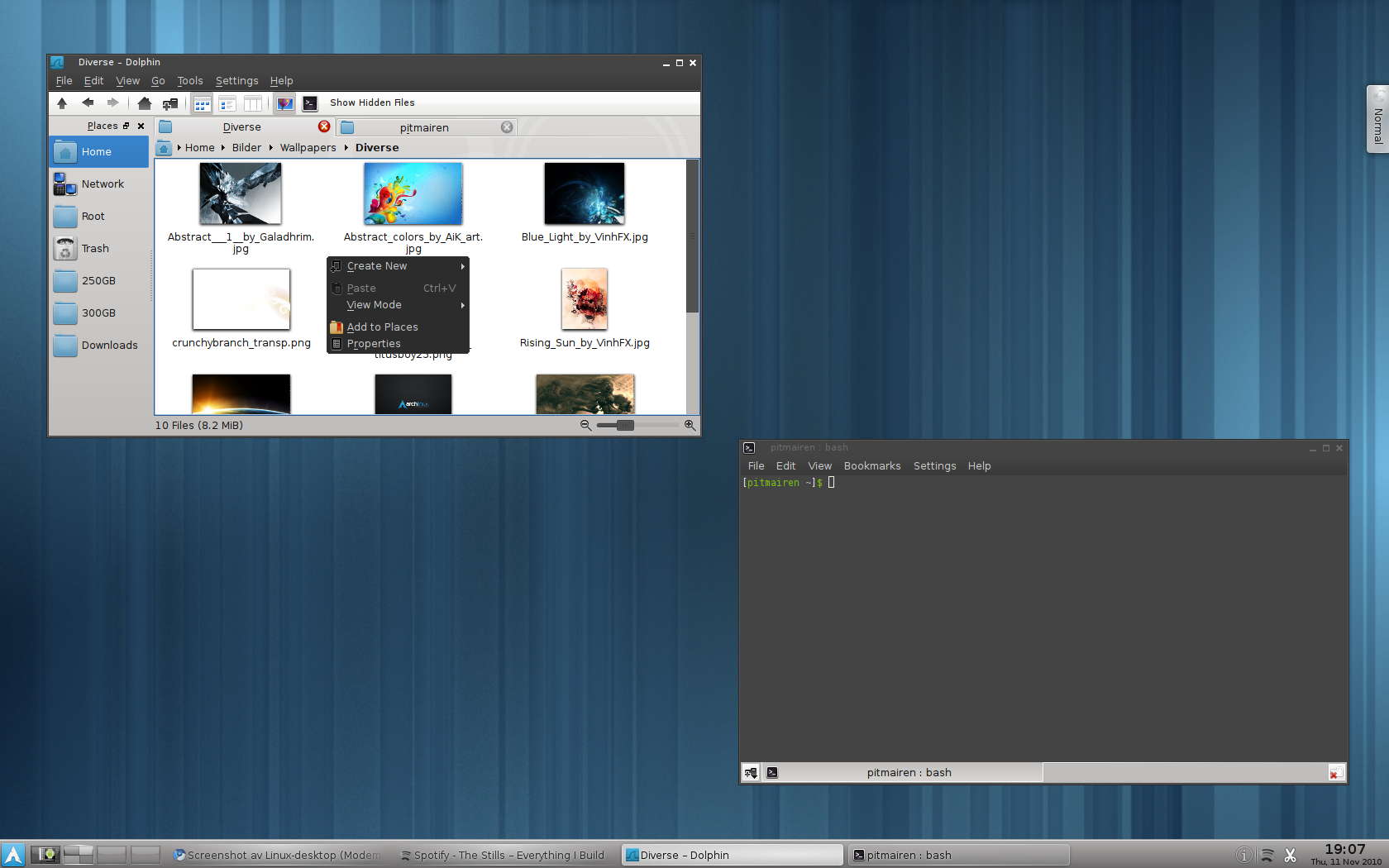Open Home in Places panel

(x=98, y=152)
